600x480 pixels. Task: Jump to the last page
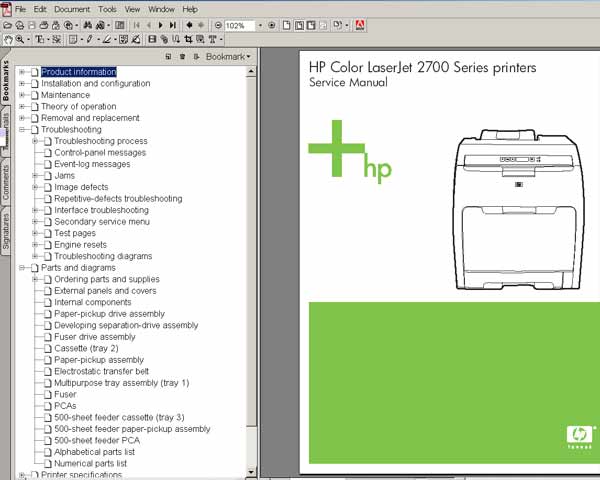tap(173, 26)
